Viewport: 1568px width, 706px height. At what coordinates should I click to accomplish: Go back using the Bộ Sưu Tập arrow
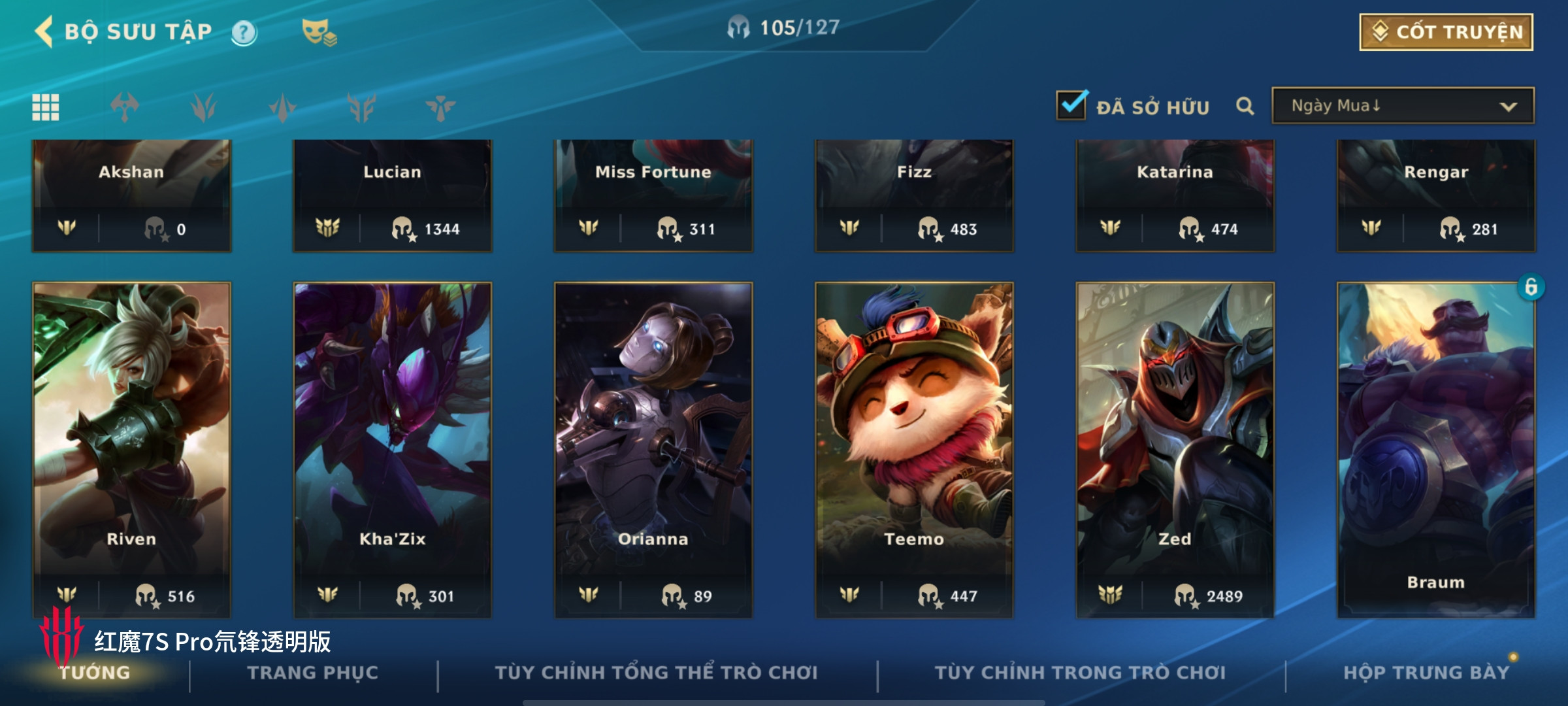(x=44, y=31)
